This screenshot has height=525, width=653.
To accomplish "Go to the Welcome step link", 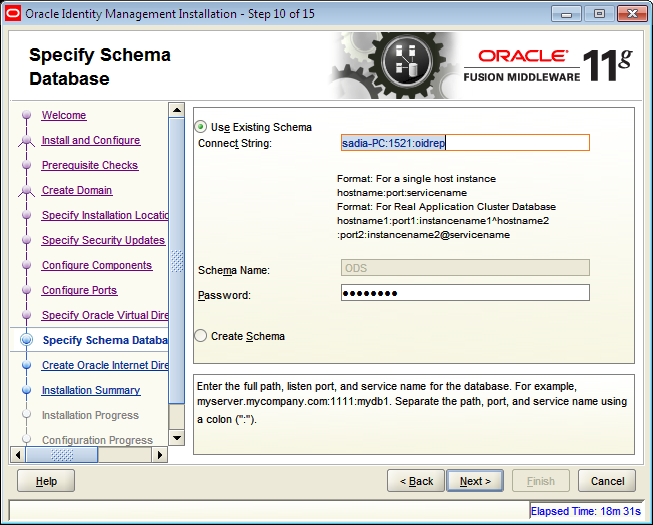I will [x=64, y=115].
